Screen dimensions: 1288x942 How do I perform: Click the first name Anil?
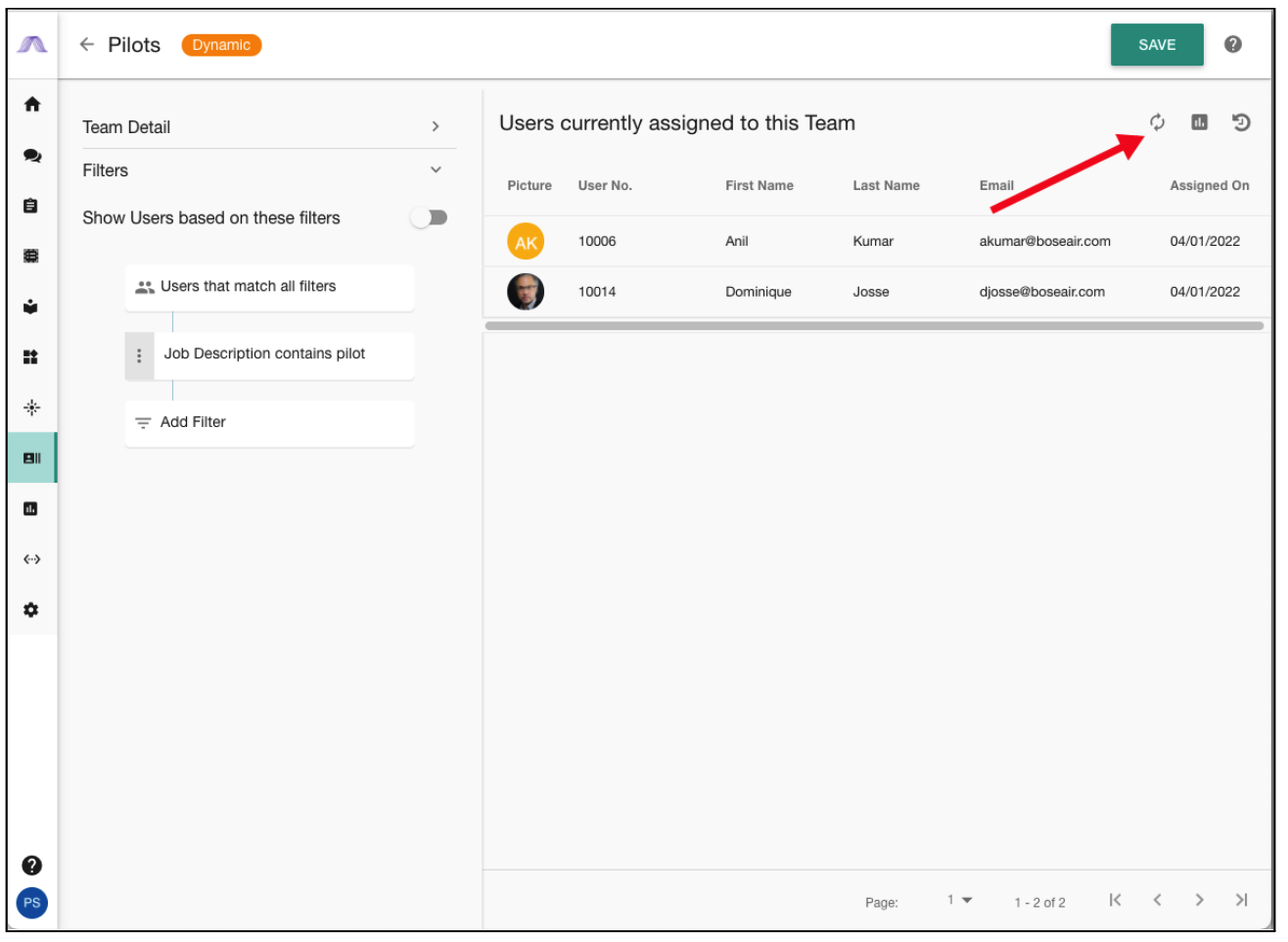coord(737,242)
